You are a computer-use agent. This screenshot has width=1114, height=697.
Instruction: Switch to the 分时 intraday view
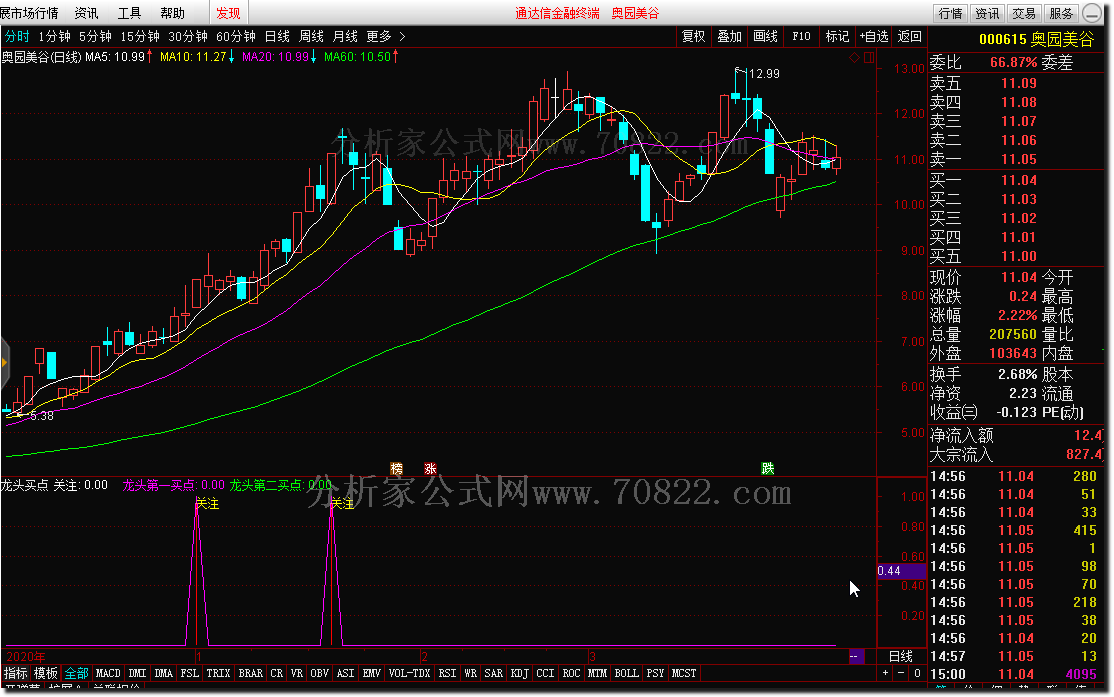click(17, 36)
